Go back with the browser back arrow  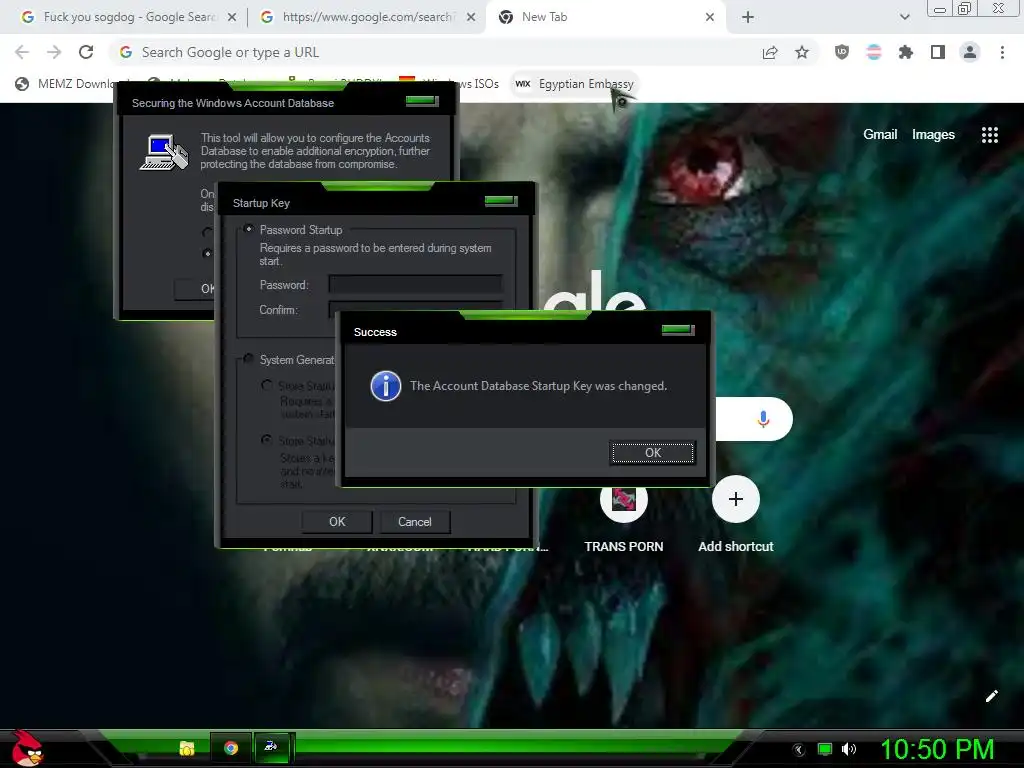point(22,52)
